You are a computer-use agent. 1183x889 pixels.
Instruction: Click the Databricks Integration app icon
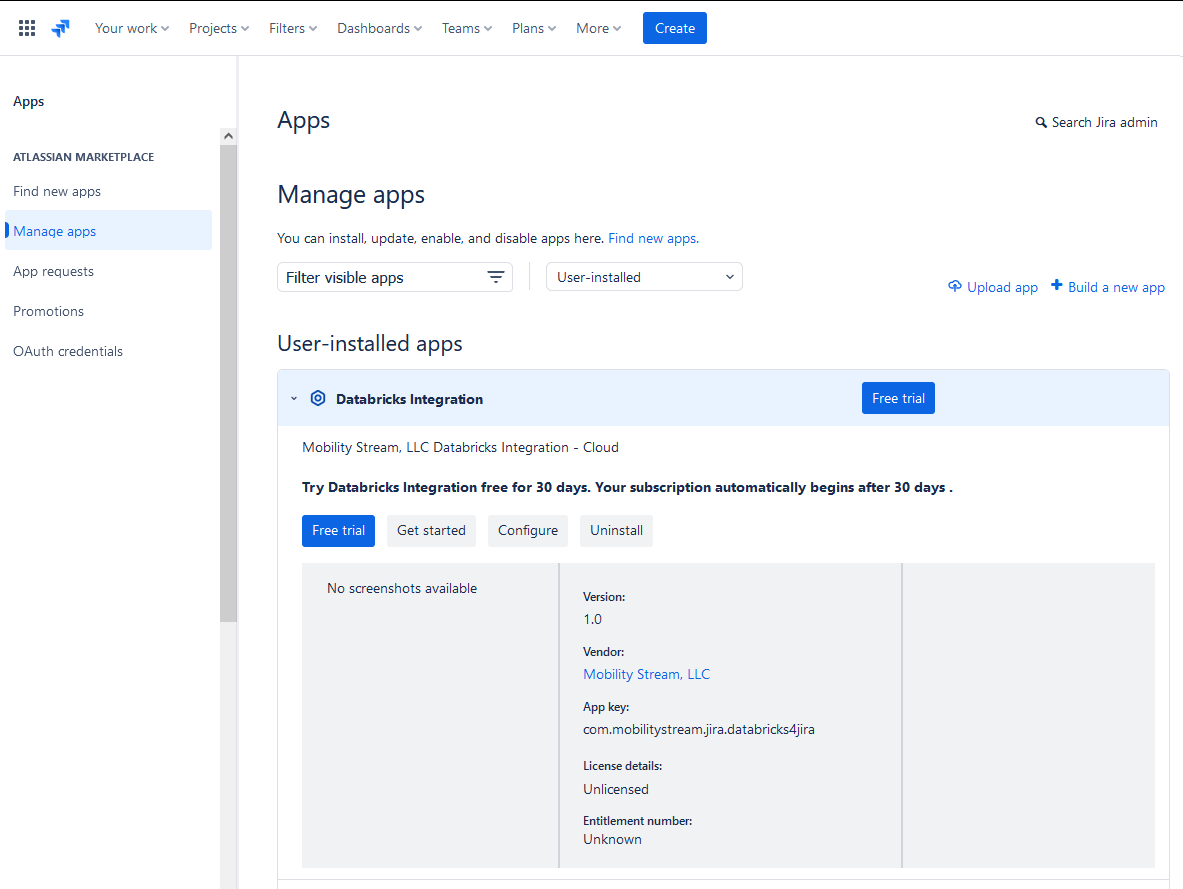pyautogui.click(x=318, y=398)
